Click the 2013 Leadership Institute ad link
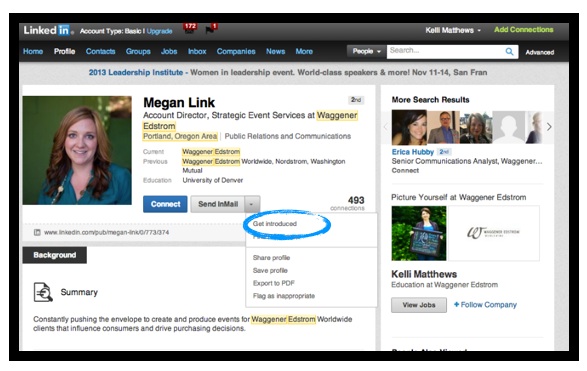The height and width of the screenshot is (371, 587). [136, 73]
